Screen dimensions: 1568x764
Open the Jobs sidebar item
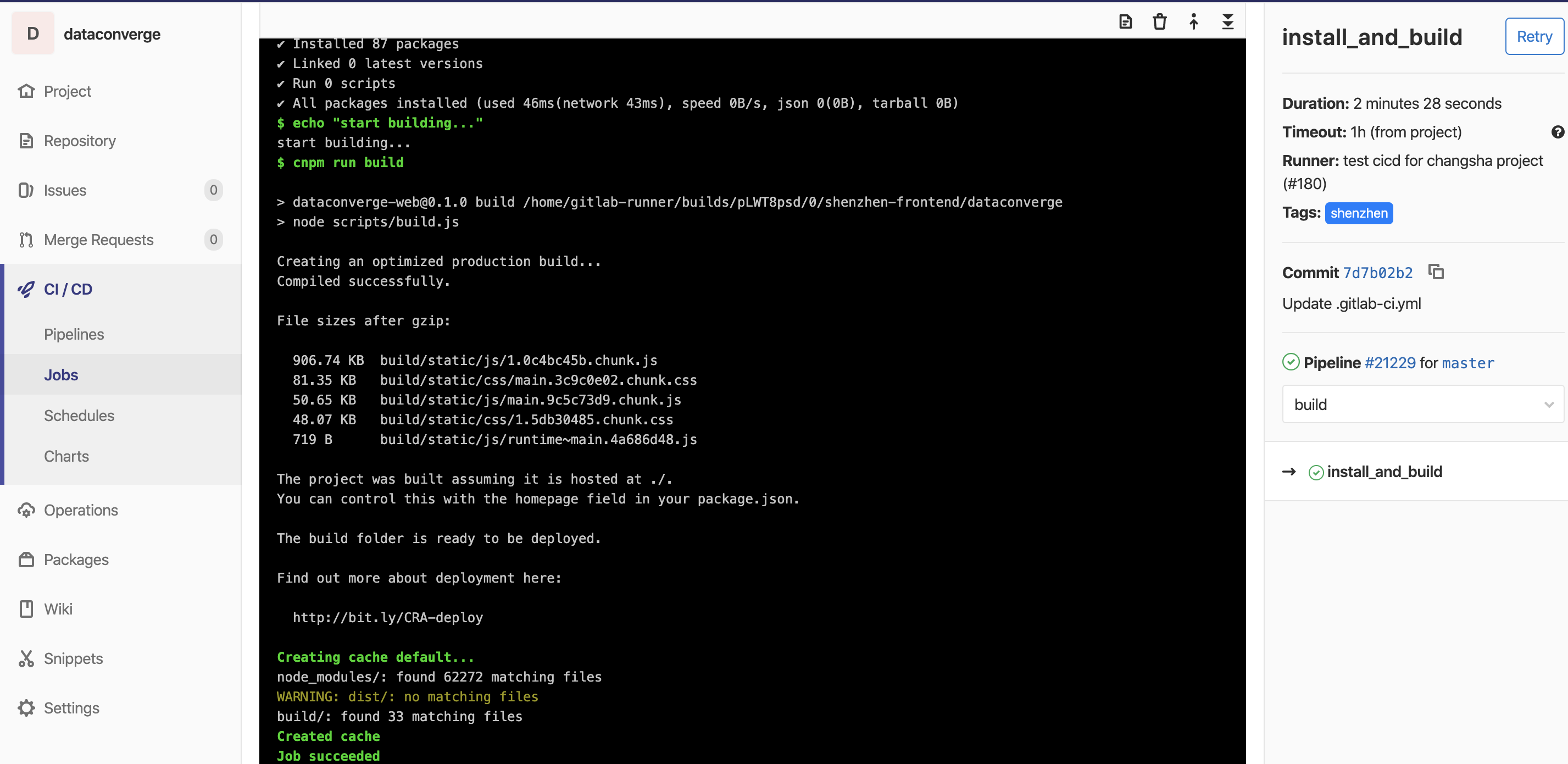[61, 375]
